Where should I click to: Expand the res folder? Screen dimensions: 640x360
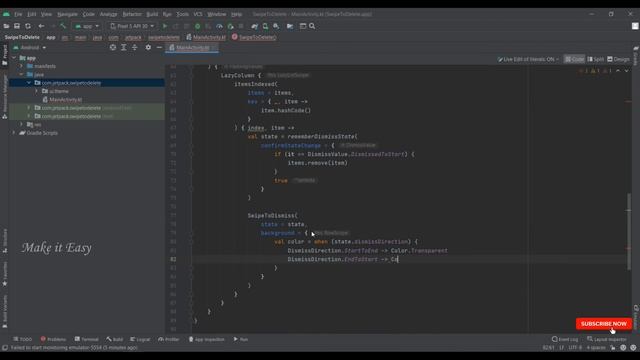pos(22,124)
